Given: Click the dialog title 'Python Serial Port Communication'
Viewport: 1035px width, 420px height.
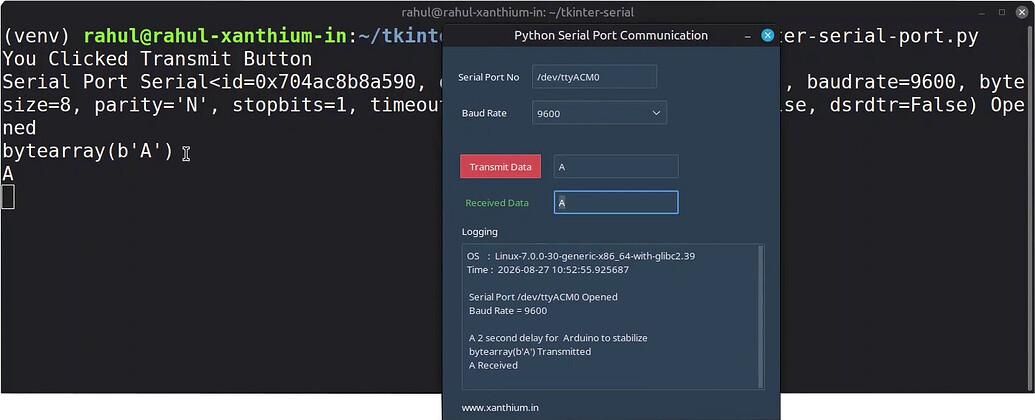Looking at the screenshot, I should pos(611,36).
